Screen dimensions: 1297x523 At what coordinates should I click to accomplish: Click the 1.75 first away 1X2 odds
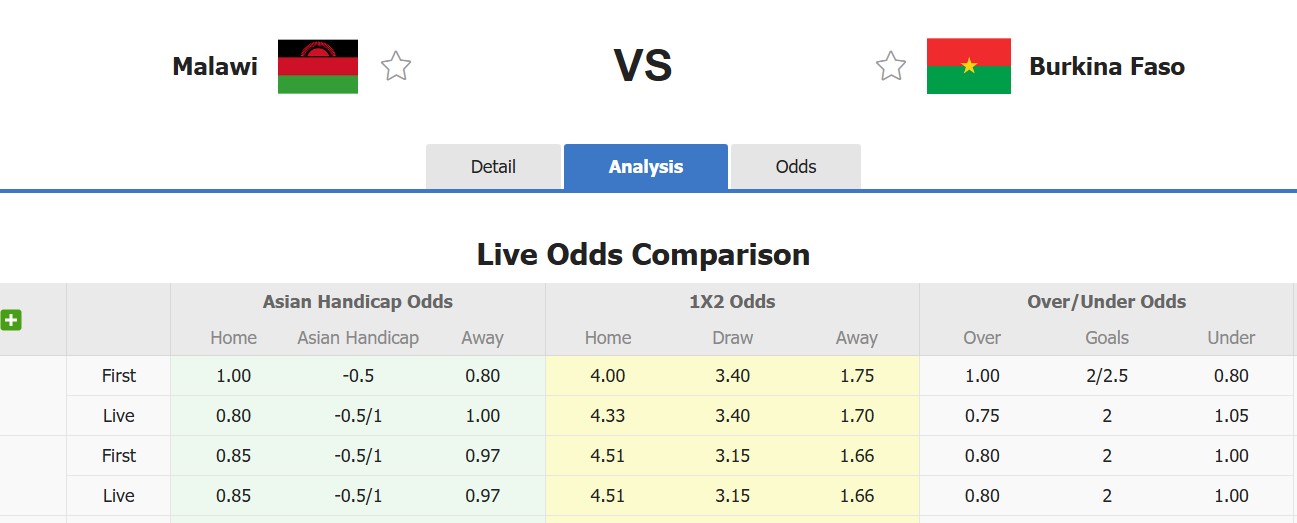coord(857,376)
